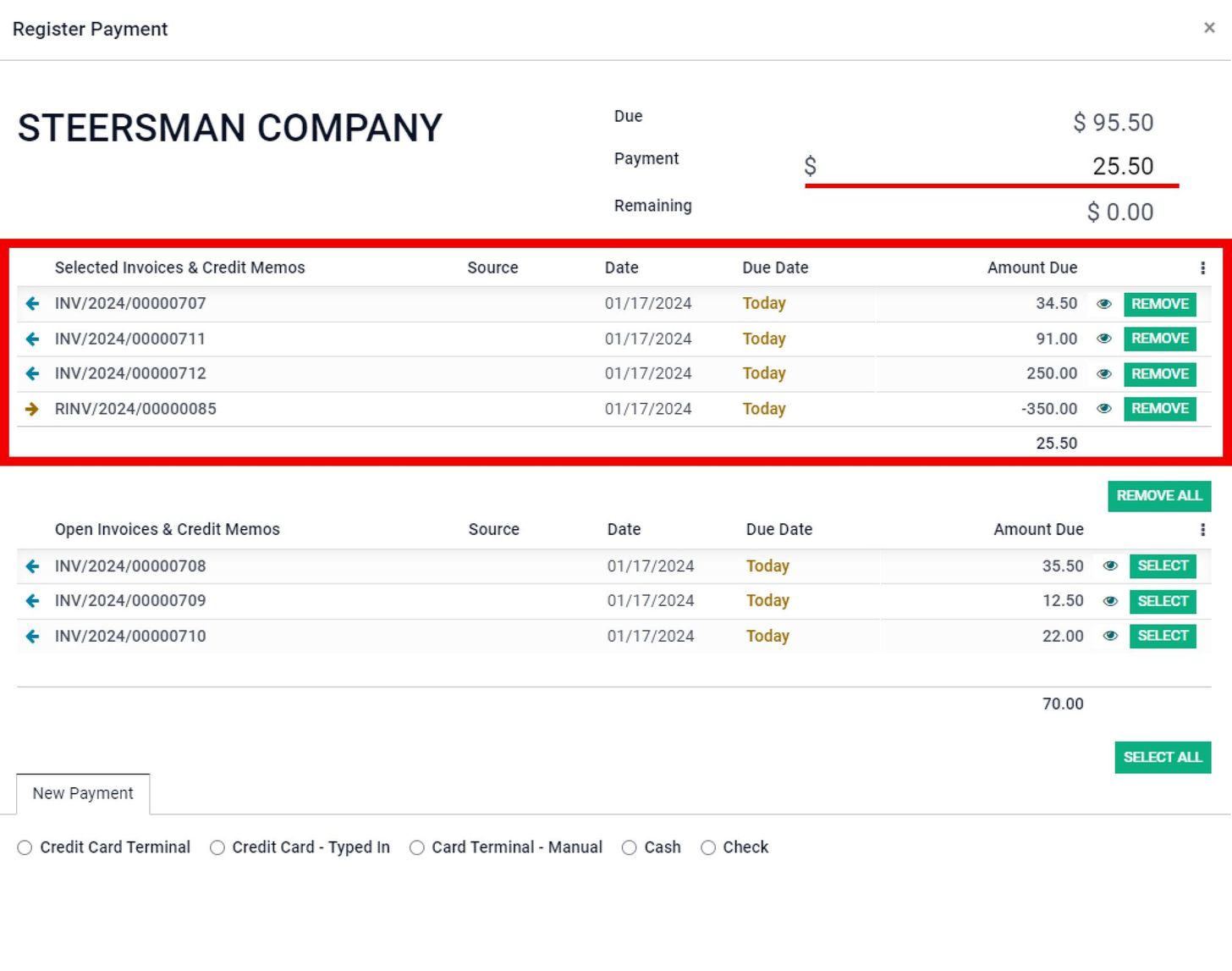Choose Cash payment method
Screen dimensions: 1232x971
pos(629,847)
